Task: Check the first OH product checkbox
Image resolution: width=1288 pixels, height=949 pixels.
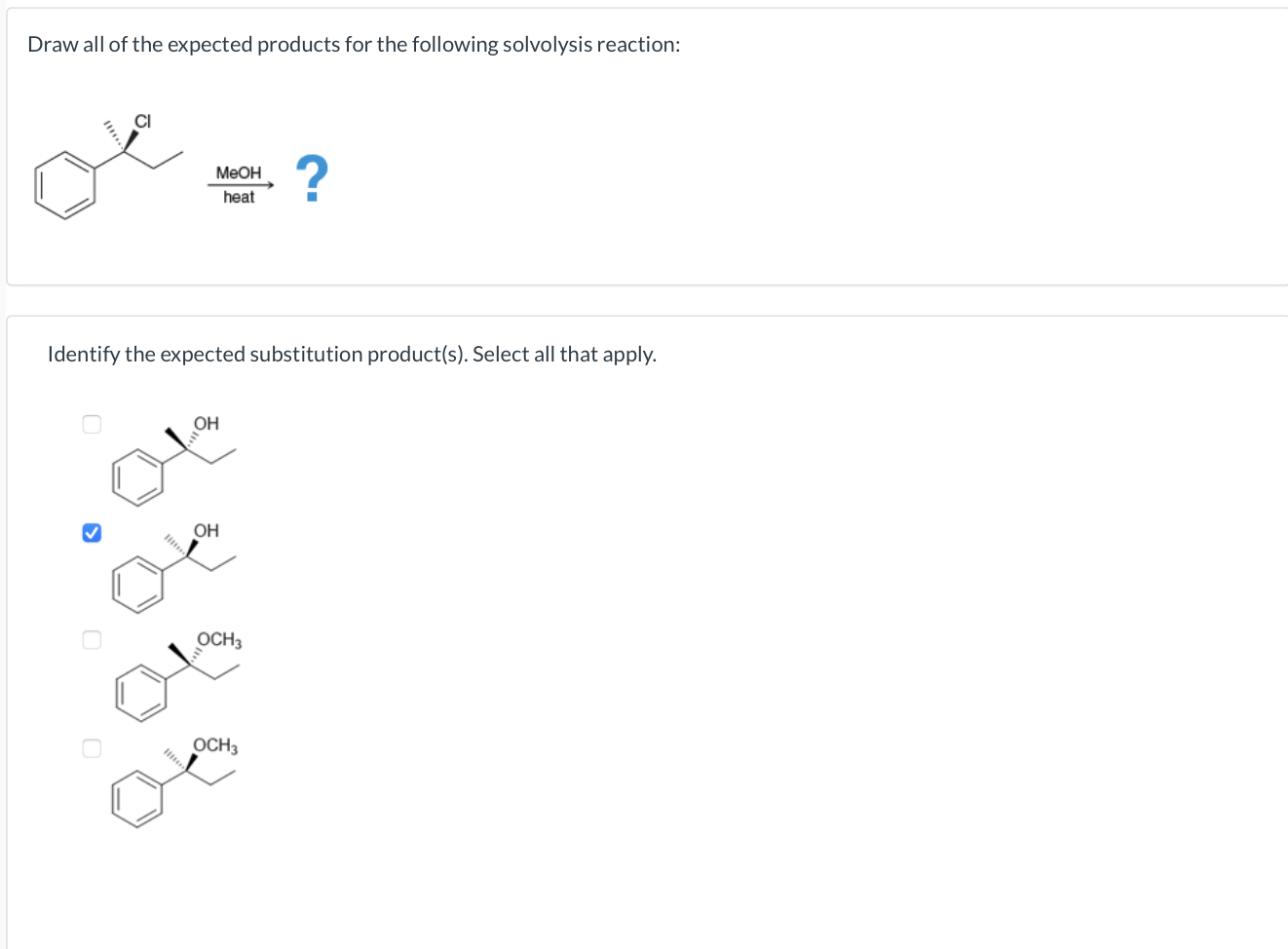Action: [91, 423]
